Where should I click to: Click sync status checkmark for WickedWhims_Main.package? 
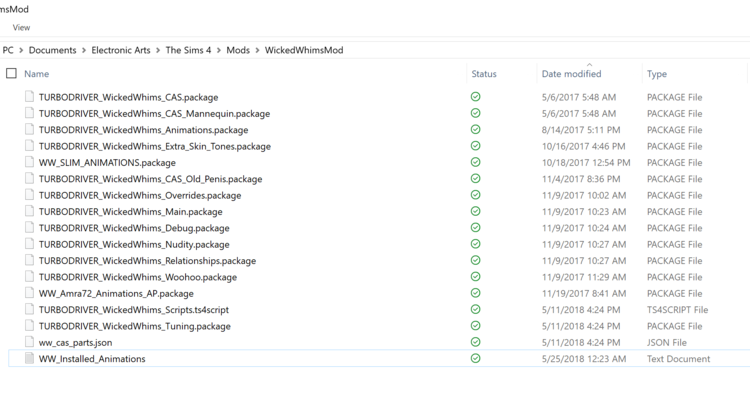pyautogui.click(x=475, y=211)
